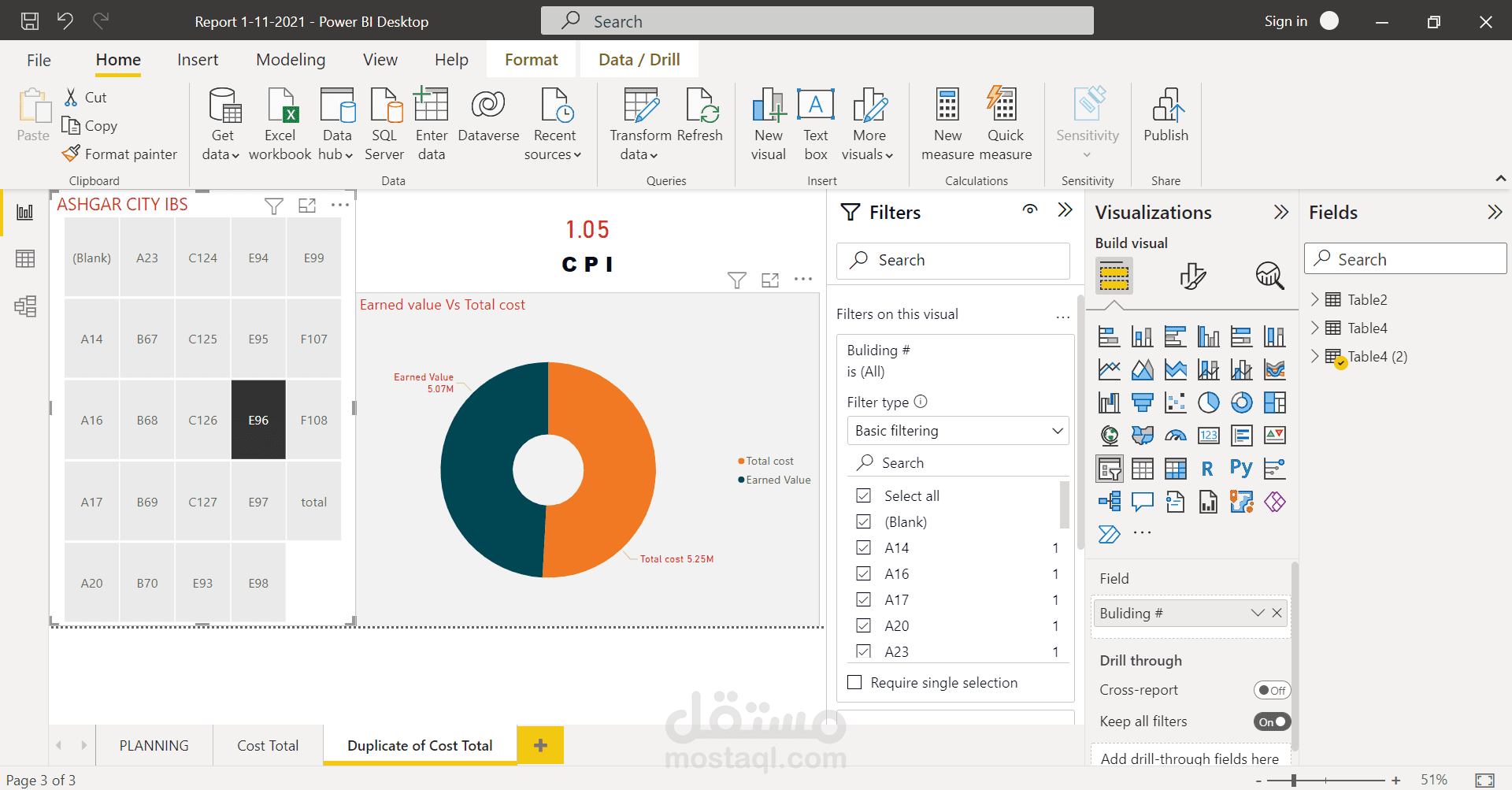Uncheck the A14 filter checkbox
The image size is (1512, 790).
tap(863, 547)
